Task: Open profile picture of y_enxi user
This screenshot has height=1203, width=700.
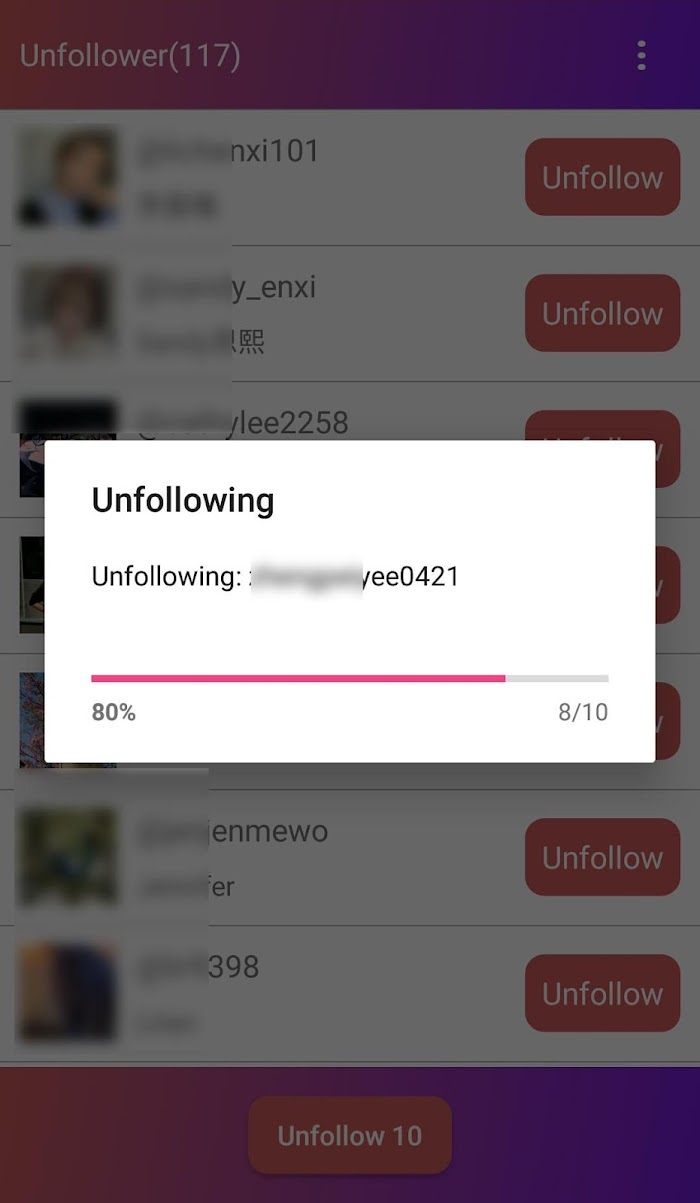Action: pos(68,313)
